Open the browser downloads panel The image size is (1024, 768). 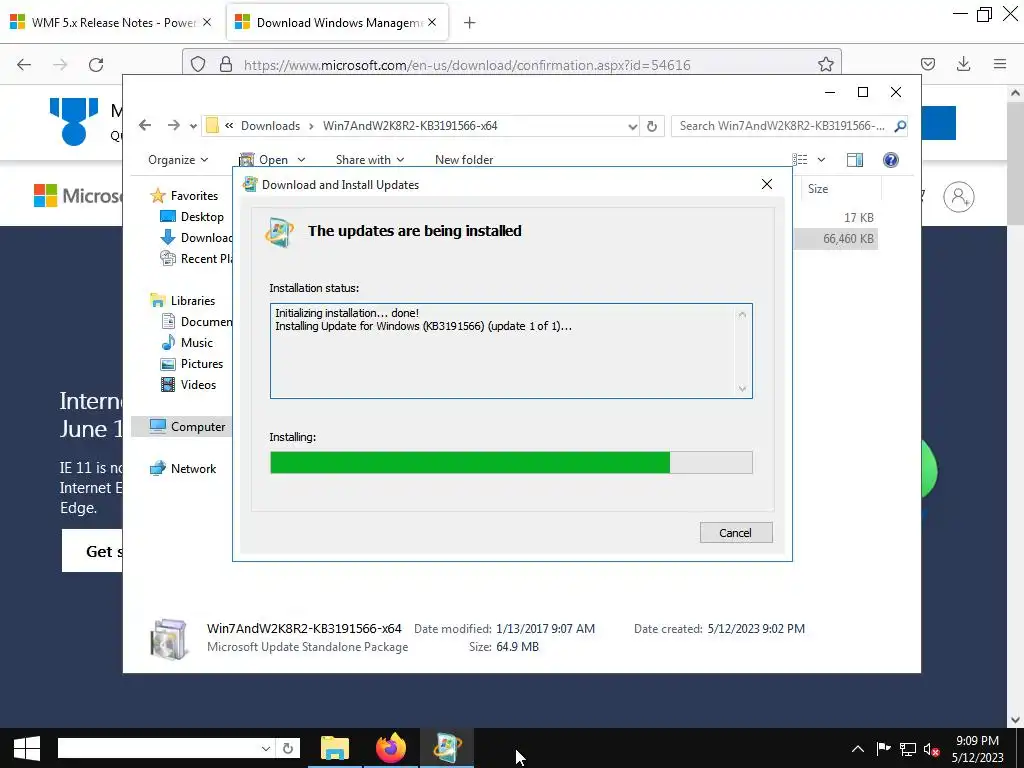coord(963,64)
